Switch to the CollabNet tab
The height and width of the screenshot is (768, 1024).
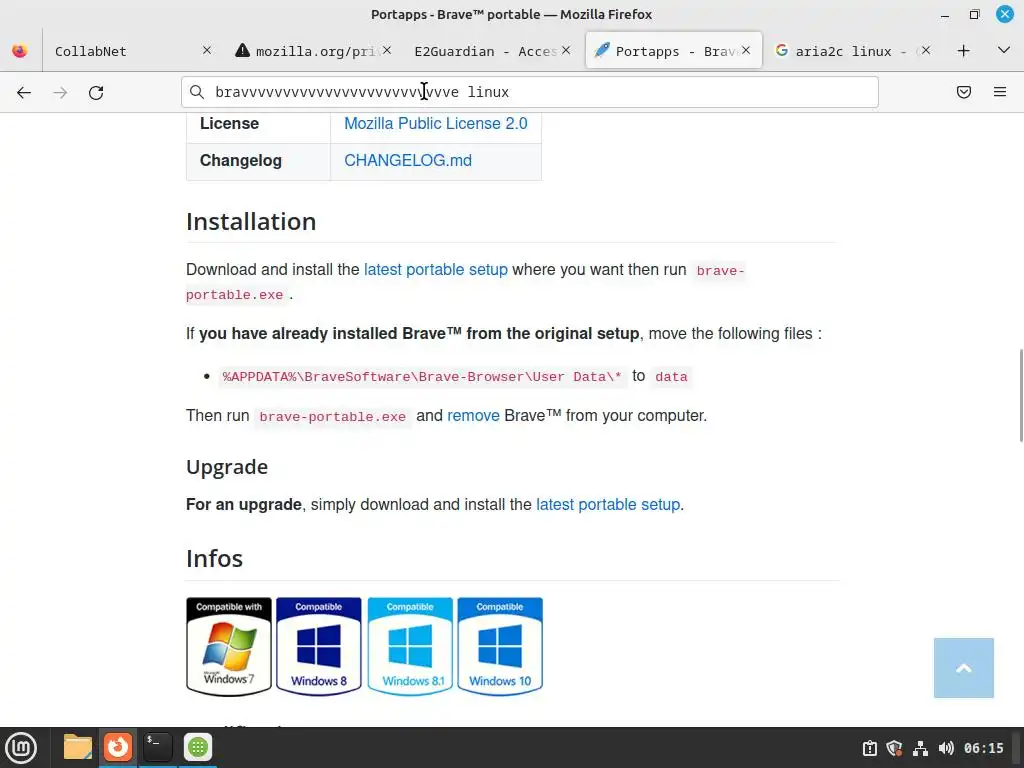[131, 50]
